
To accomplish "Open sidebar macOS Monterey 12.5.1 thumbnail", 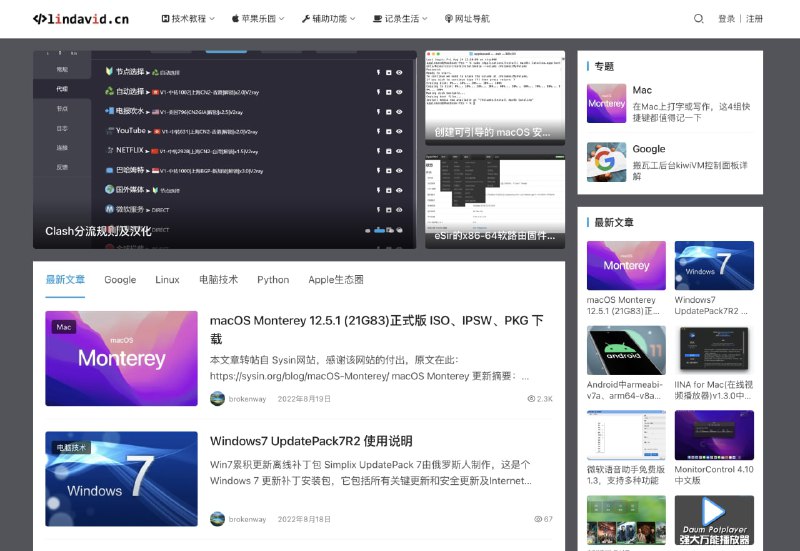I will pyautogui.click(x=626, y=265).
